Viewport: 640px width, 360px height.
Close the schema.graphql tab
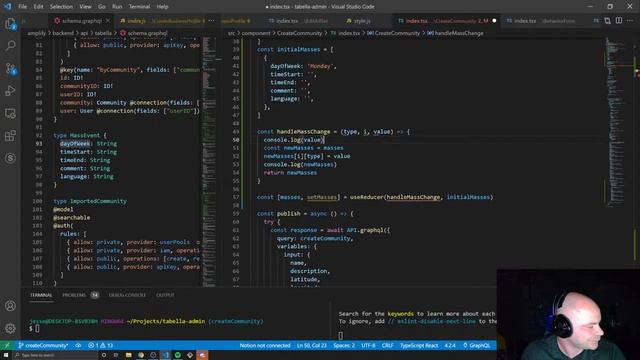pos(108,20)
